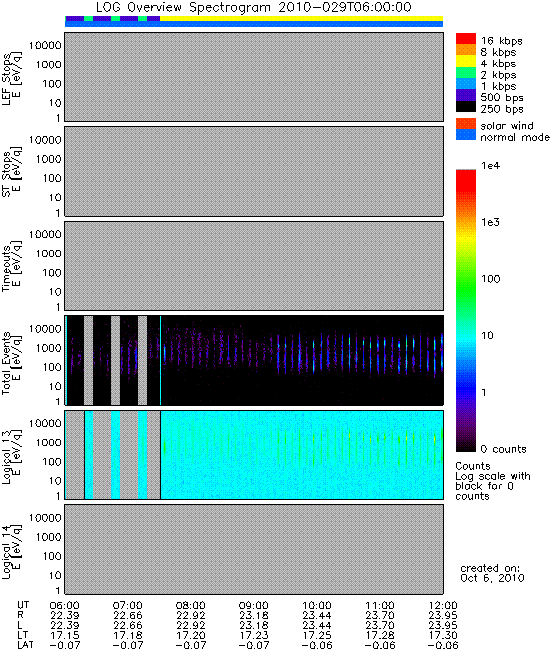Click the R row value 22.92
This screenshot has width=552, height=651.
[x=191, y=615]
